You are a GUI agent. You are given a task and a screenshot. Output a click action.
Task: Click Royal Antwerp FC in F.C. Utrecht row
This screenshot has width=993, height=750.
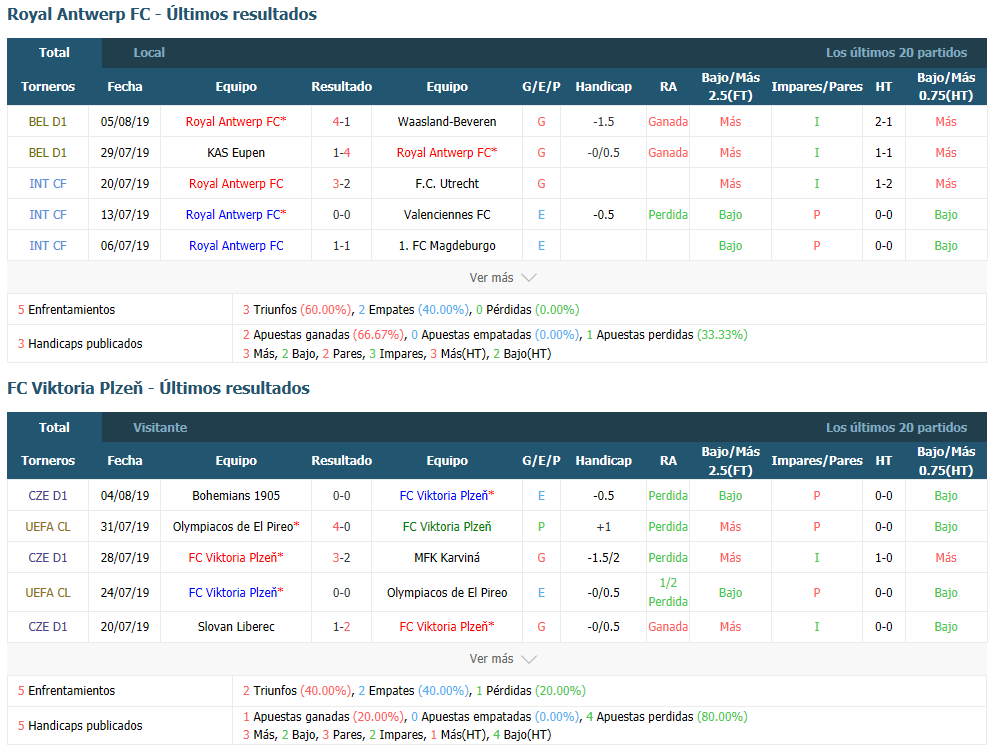(x=236, y=184)
